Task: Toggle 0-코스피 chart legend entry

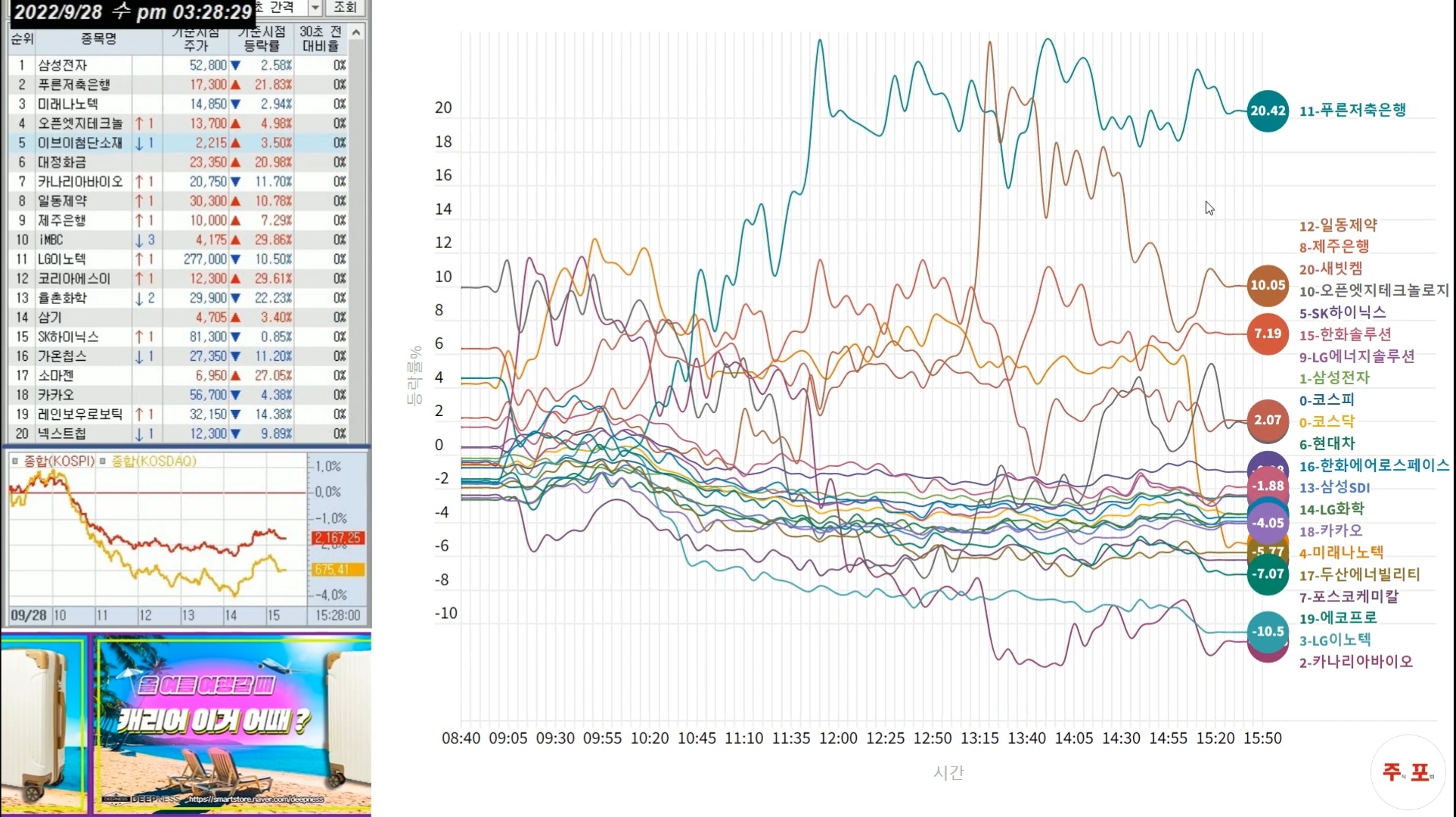Action: click(1327, 399)
